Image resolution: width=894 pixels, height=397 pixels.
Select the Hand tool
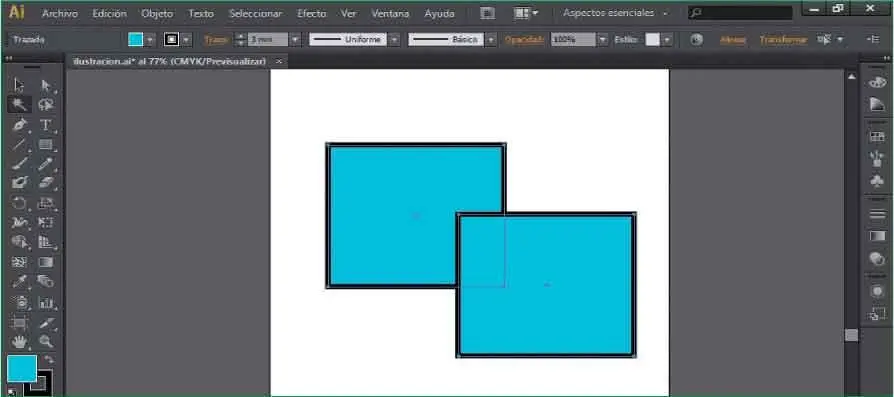[x=19, y=341]
